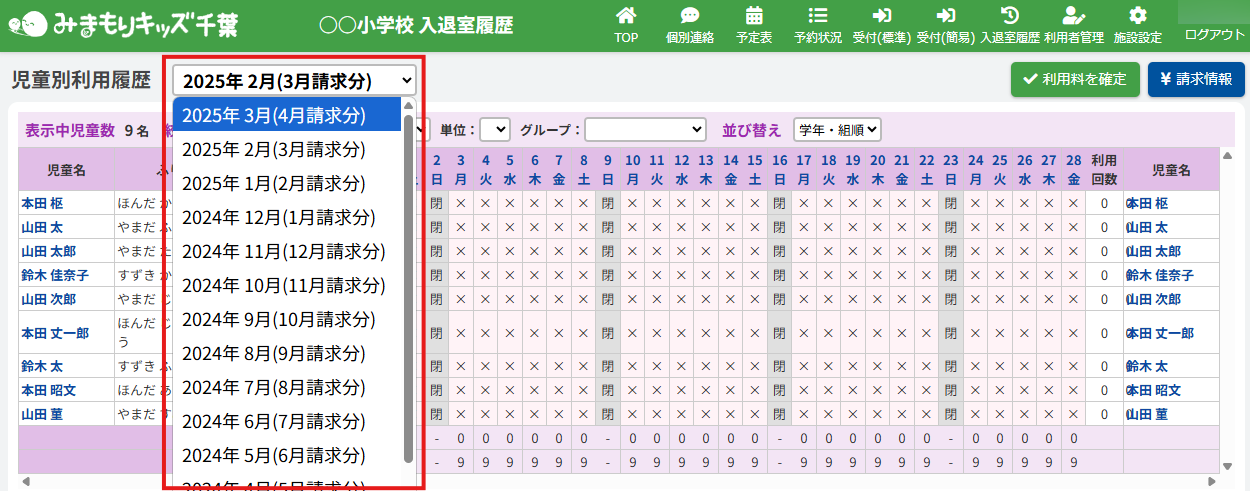Choose 2024年 12月(1月請求分) from list
This screenshot has width=1250, height=491.
287,218
